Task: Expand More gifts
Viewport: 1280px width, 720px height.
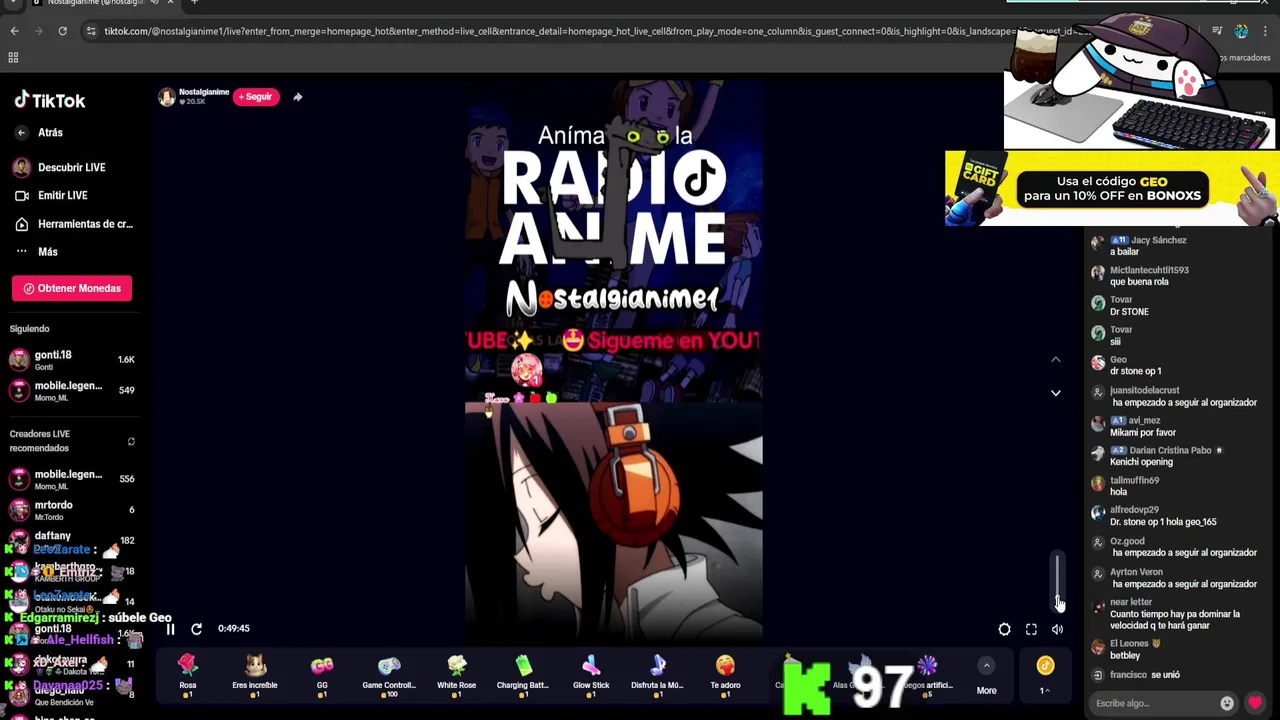Action: click(986, 677)
